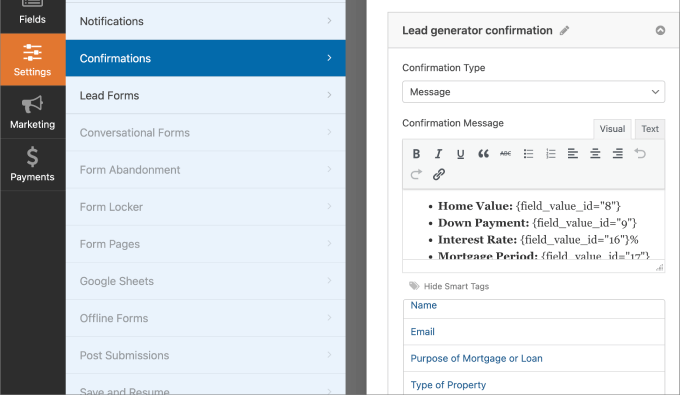Open the Form Abandonment settings
680x395 pixels.
(206, 170)
